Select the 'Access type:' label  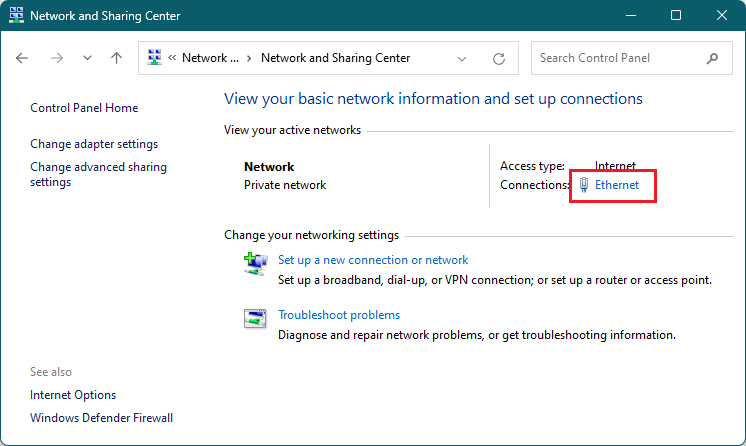532,166
